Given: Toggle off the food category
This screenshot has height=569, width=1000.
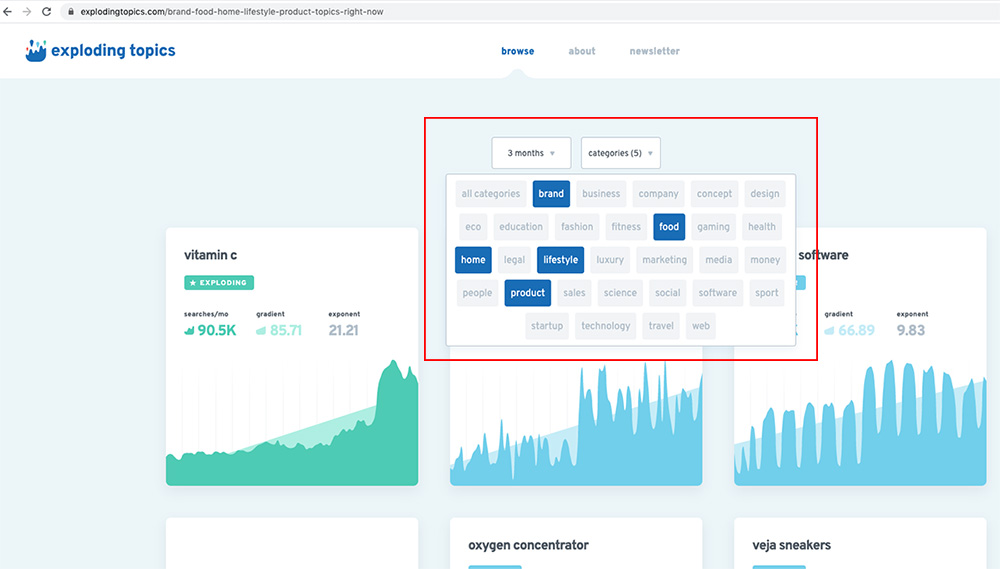Looking at the screenshot, I should point(669,227).
